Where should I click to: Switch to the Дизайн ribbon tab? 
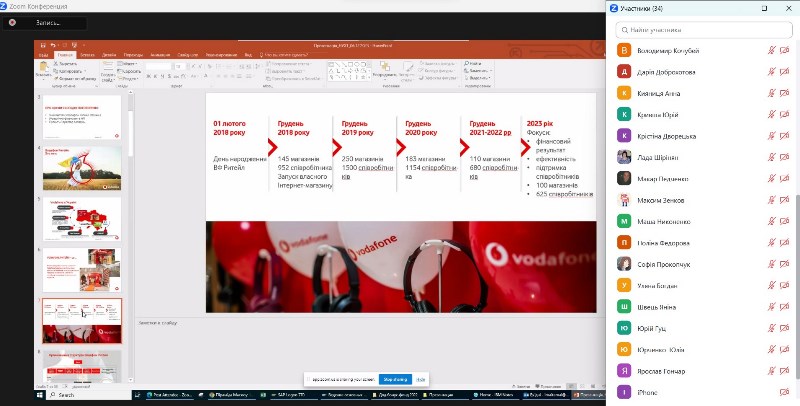click(x=109, y=55)
